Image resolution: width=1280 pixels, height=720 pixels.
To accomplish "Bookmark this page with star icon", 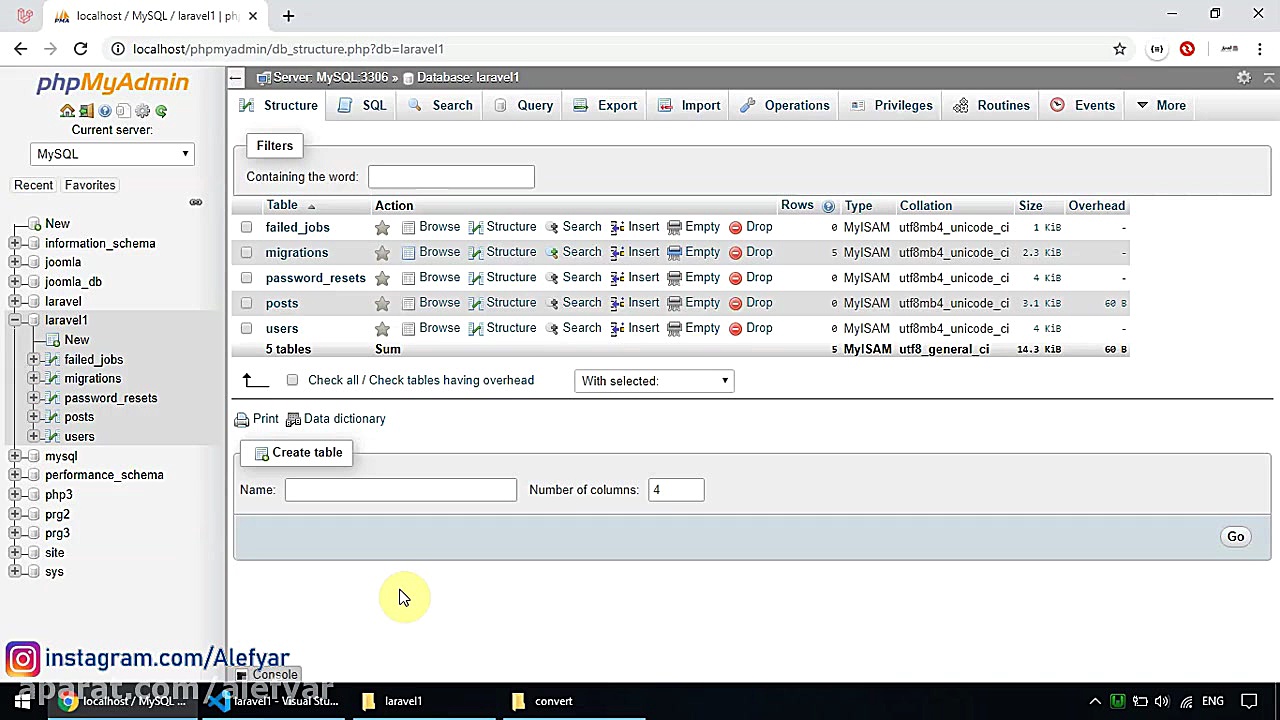I will (1120, 49).
